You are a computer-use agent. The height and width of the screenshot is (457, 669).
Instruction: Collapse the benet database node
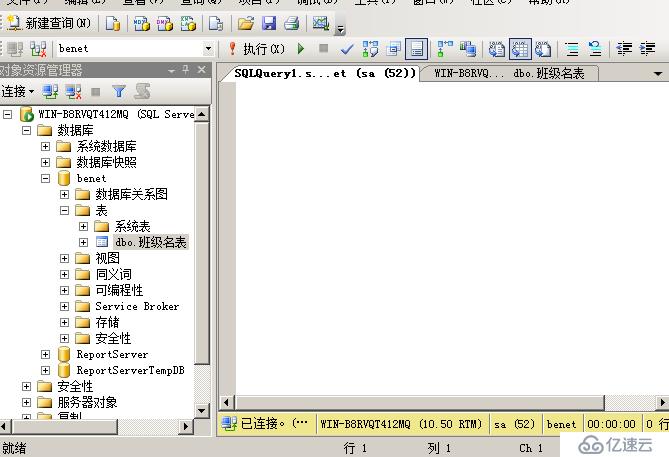pyautogui.click(x=45, y=178)
